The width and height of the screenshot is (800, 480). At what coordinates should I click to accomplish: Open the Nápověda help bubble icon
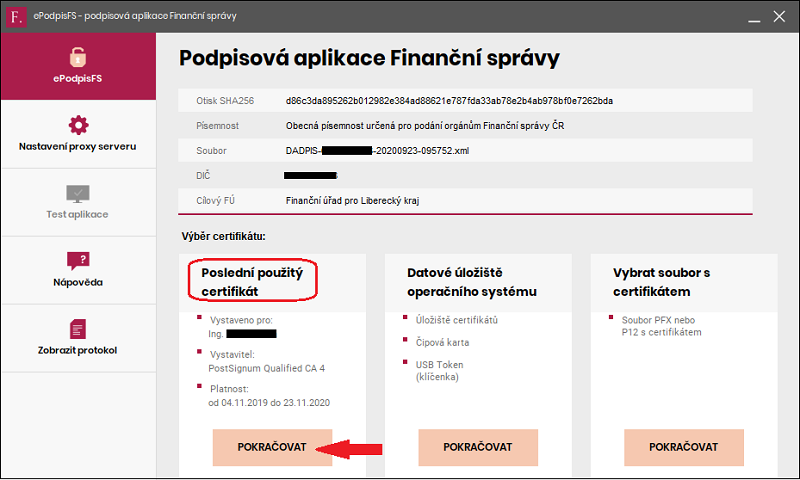78,261
